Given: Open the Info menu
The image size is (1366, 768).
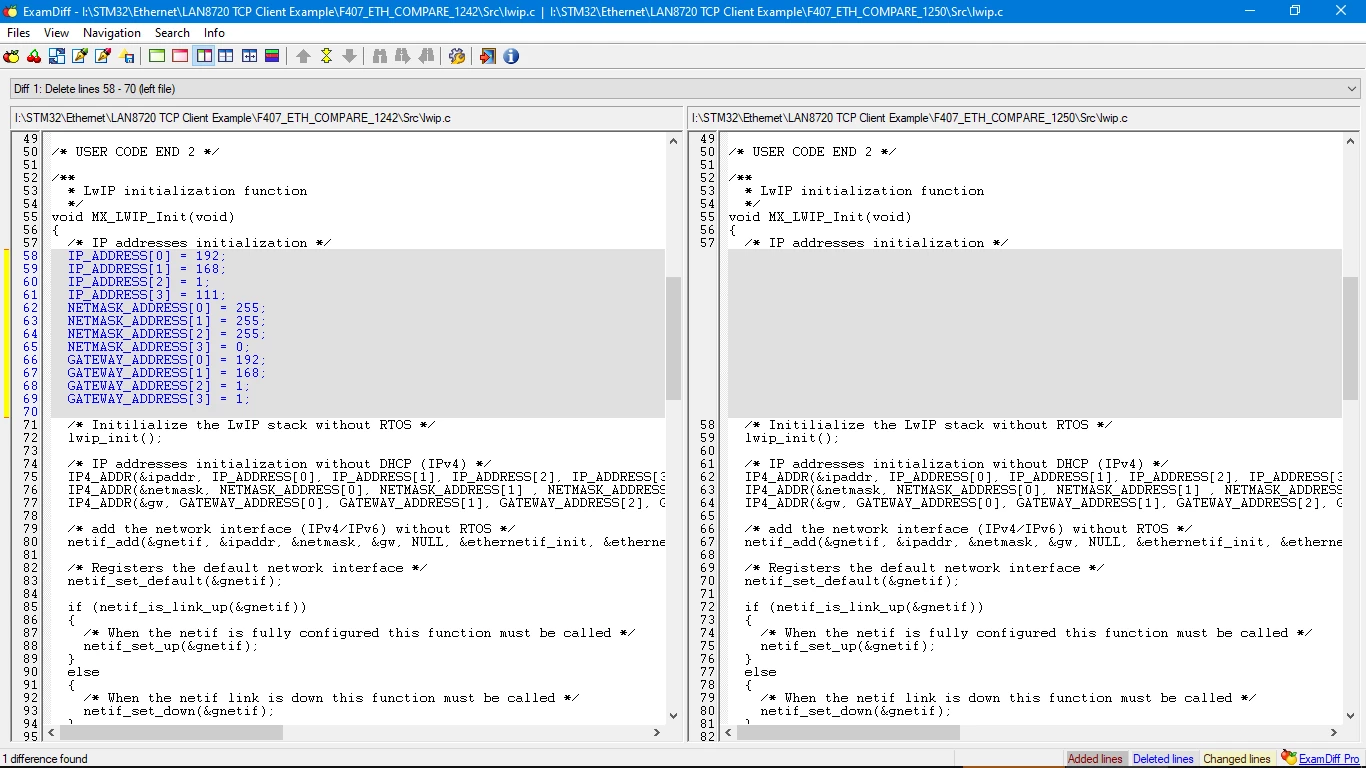Looking at the screenshot, I should pyautogui.click(x=214, y=33).
